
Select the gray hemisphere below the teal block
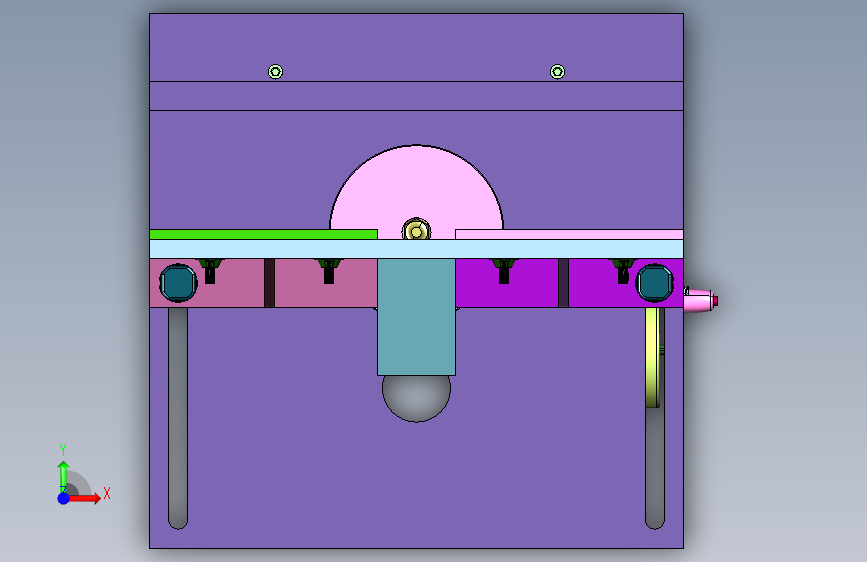pos(416,398)
